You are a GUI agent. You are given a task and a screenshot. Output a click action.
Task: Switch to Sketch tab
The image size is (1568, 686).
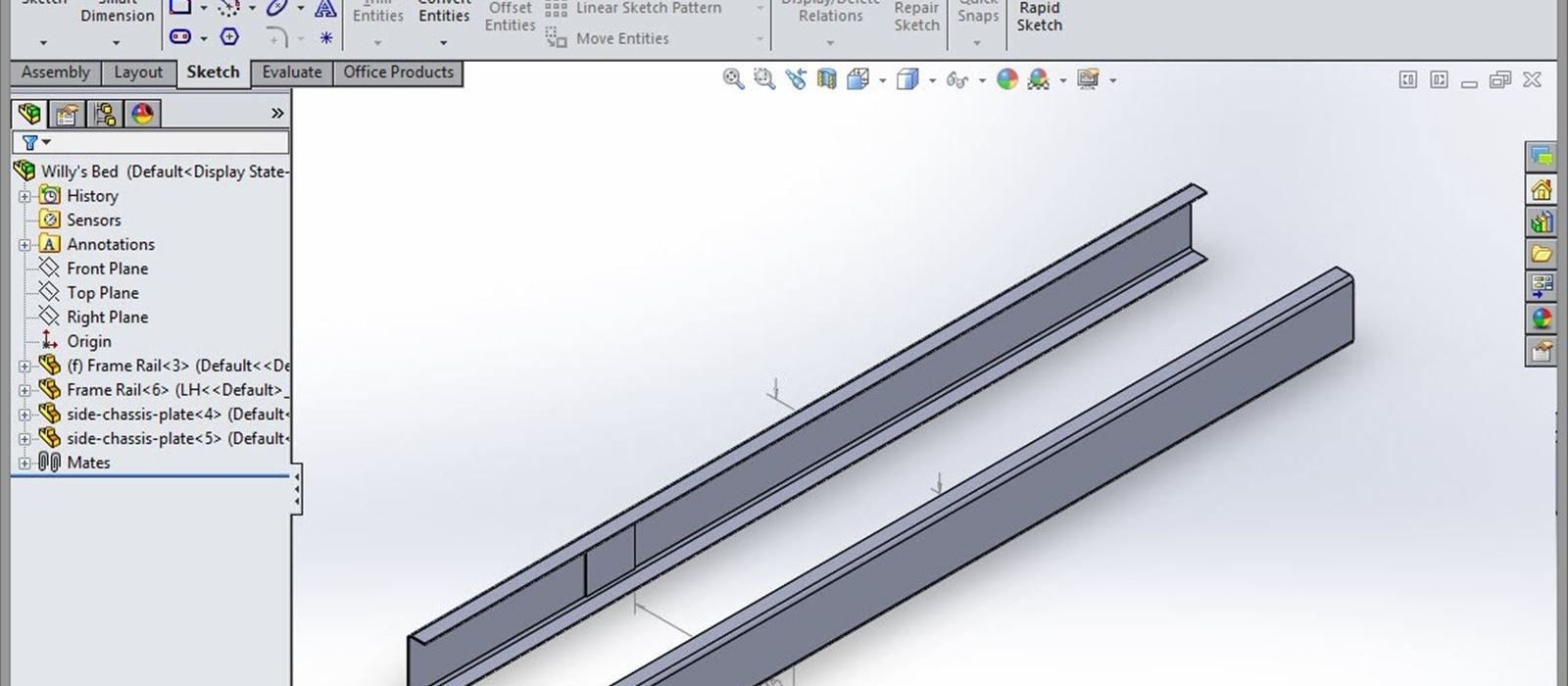[x=213, y=73]
